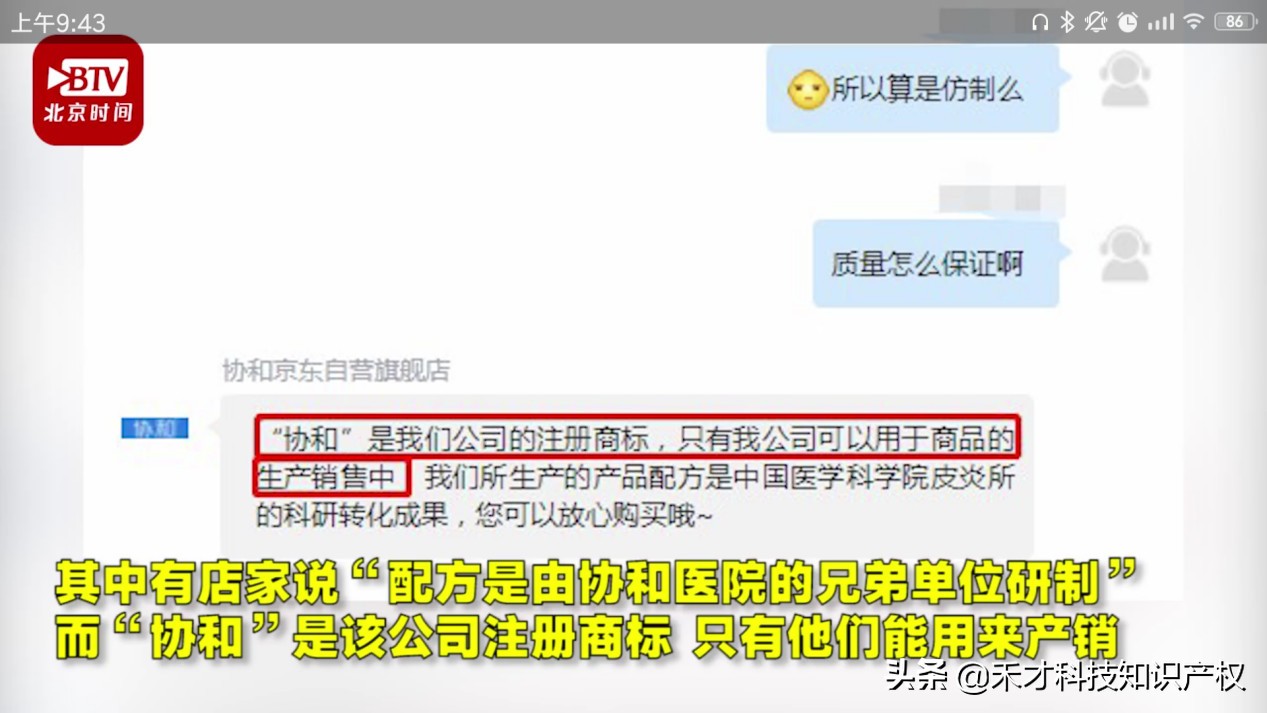This screenshot has width=1267, height=713.
Task: Click the blue 协和 seller badge
Action: [155, 428]
